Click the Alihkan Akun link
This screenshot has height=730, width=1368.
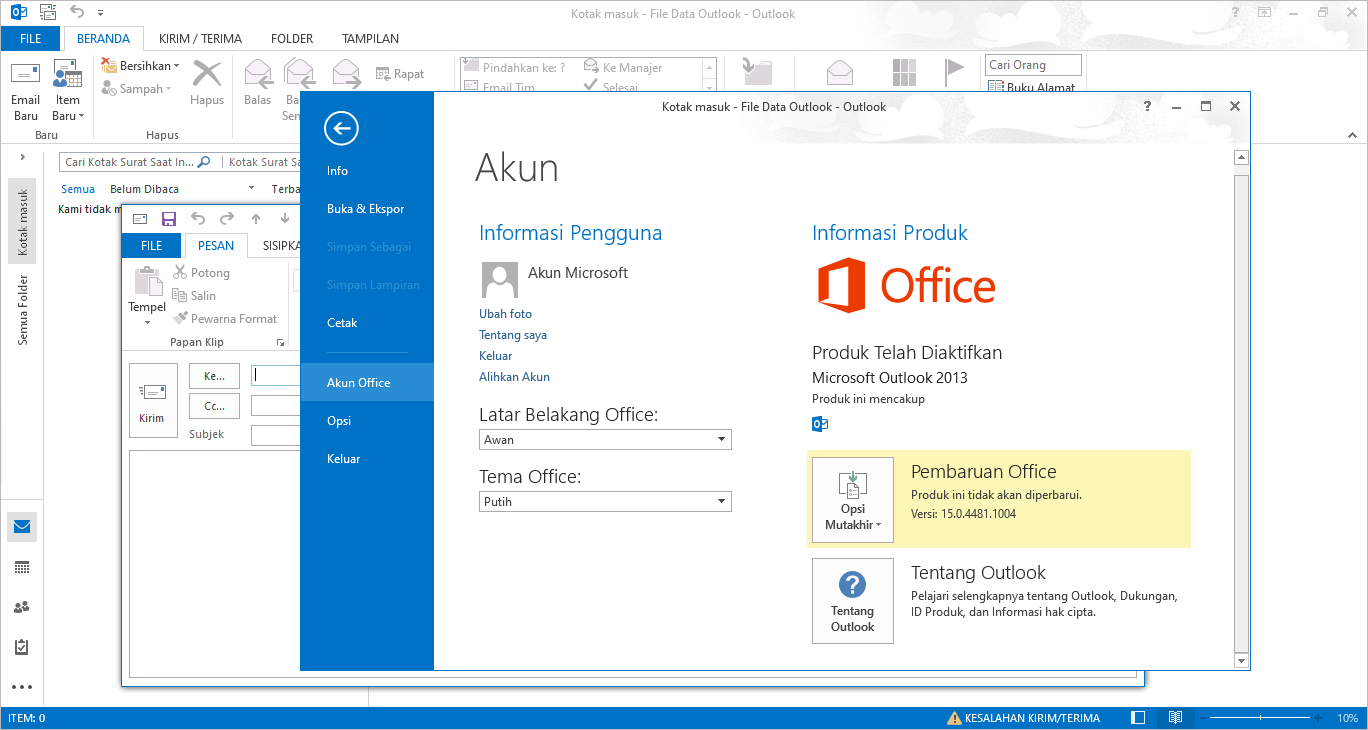(x=514, y=377)
